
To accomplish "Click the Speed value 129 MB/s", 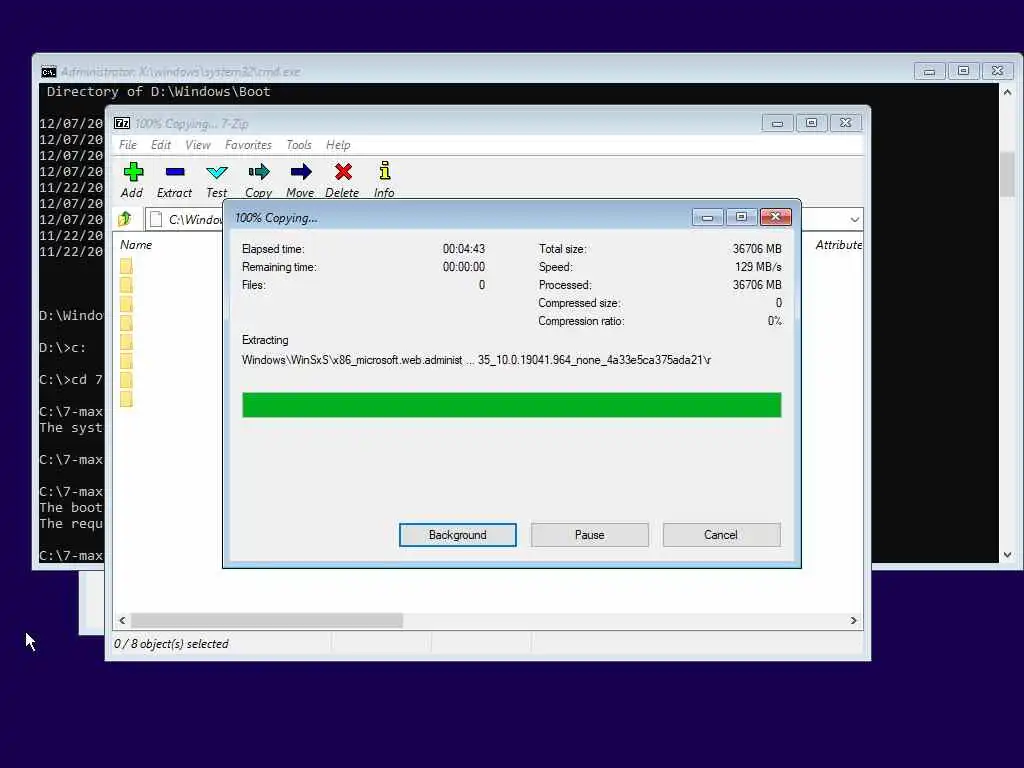I will (x=758, y=267).
